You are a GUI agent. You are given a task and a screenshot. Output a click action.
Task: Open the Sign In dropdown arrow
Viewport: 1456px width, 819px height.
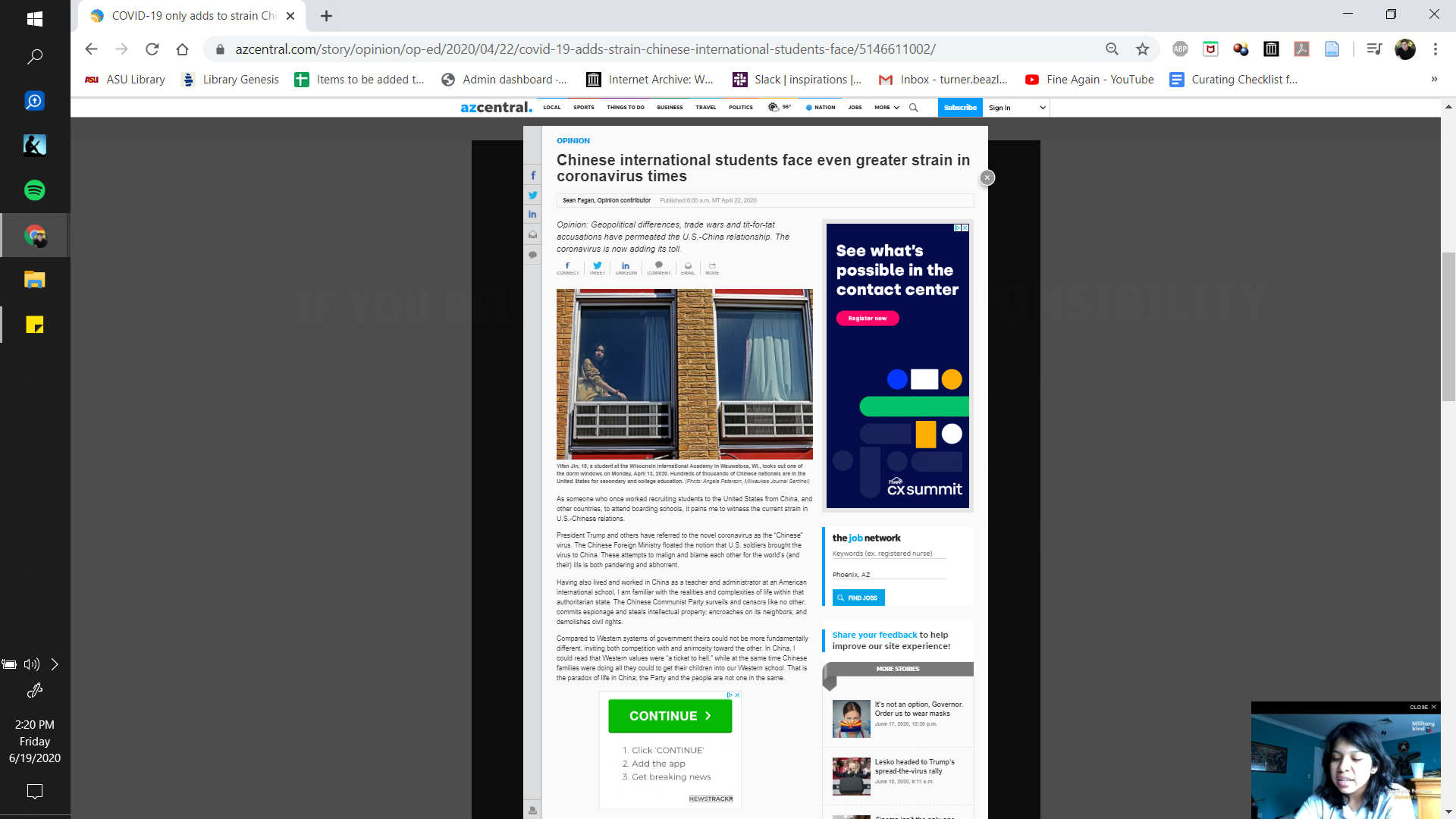click(1043, 108)
